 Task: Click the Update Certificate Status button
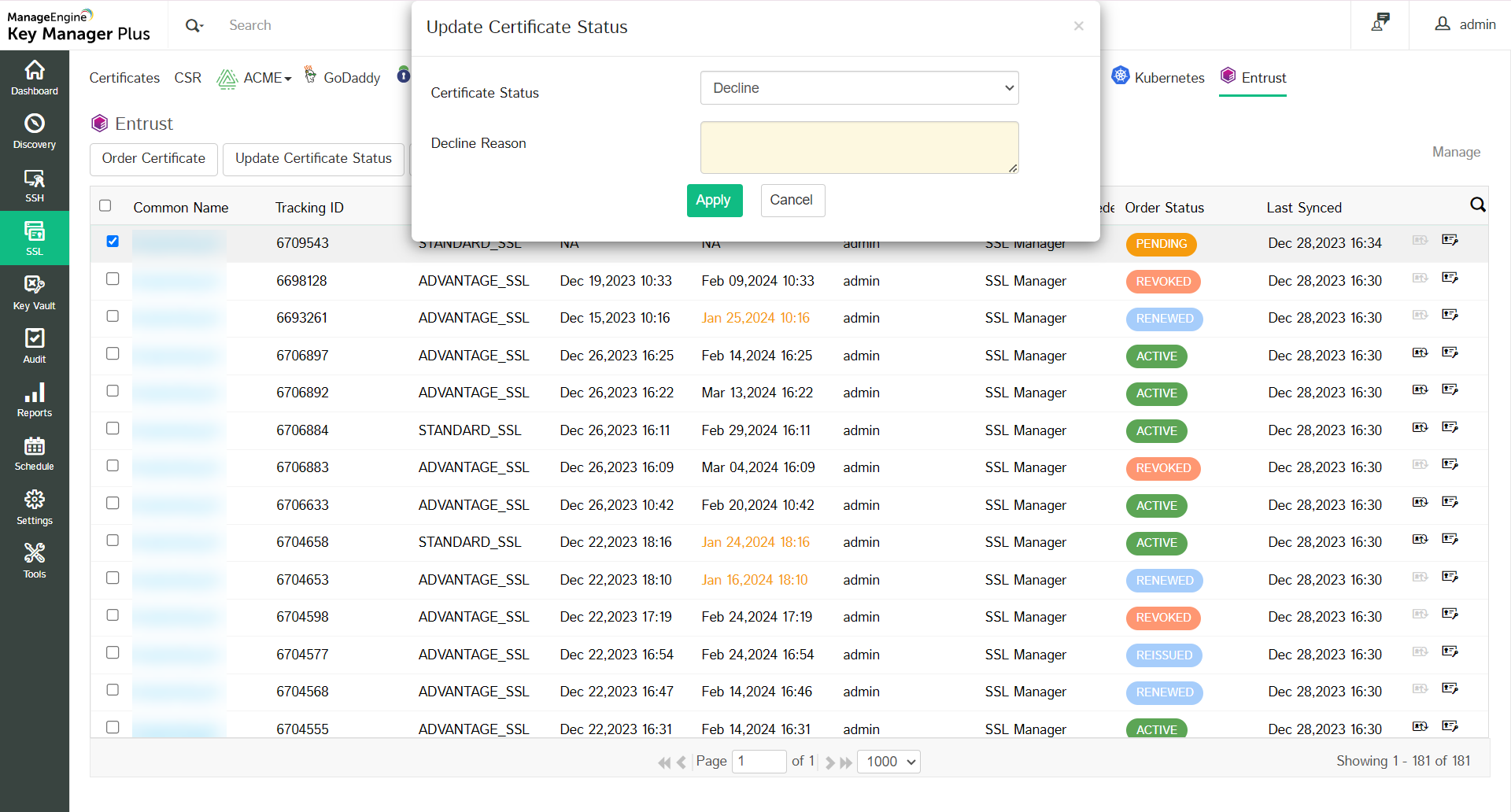tap(313, 159)
